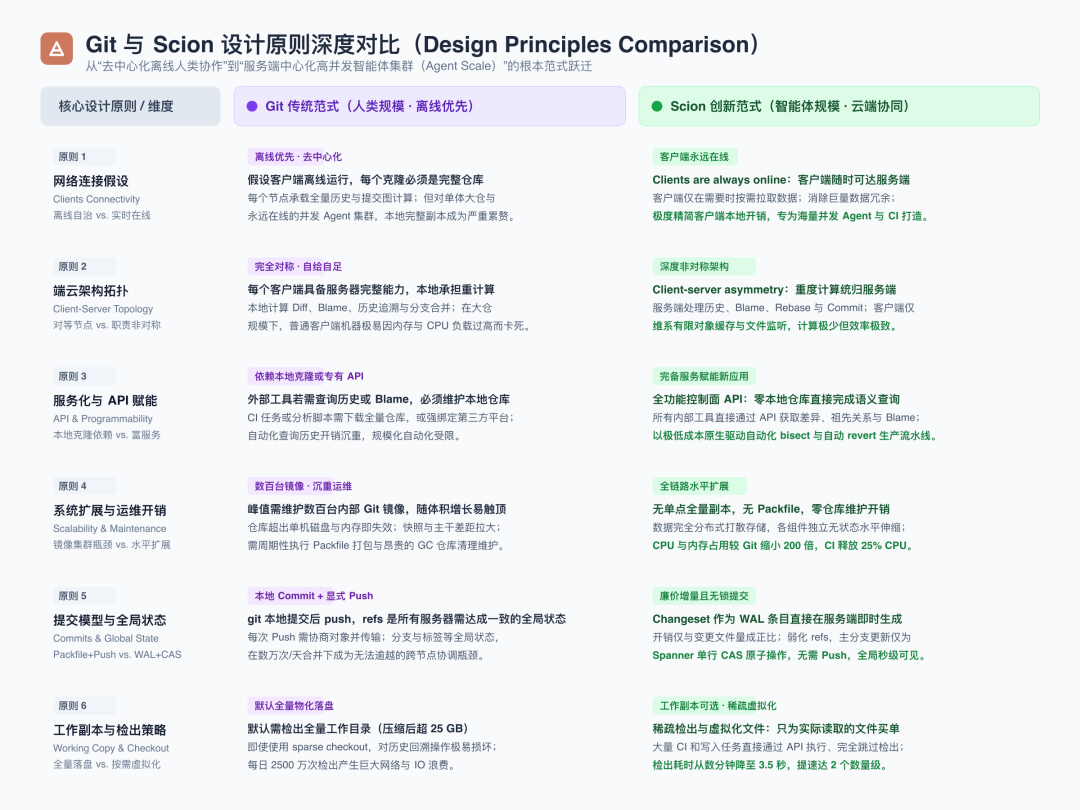Click the 峰值需维护数百台内部 Git 镜像 line
1080x810 pixels.
[x=377, y=509]
